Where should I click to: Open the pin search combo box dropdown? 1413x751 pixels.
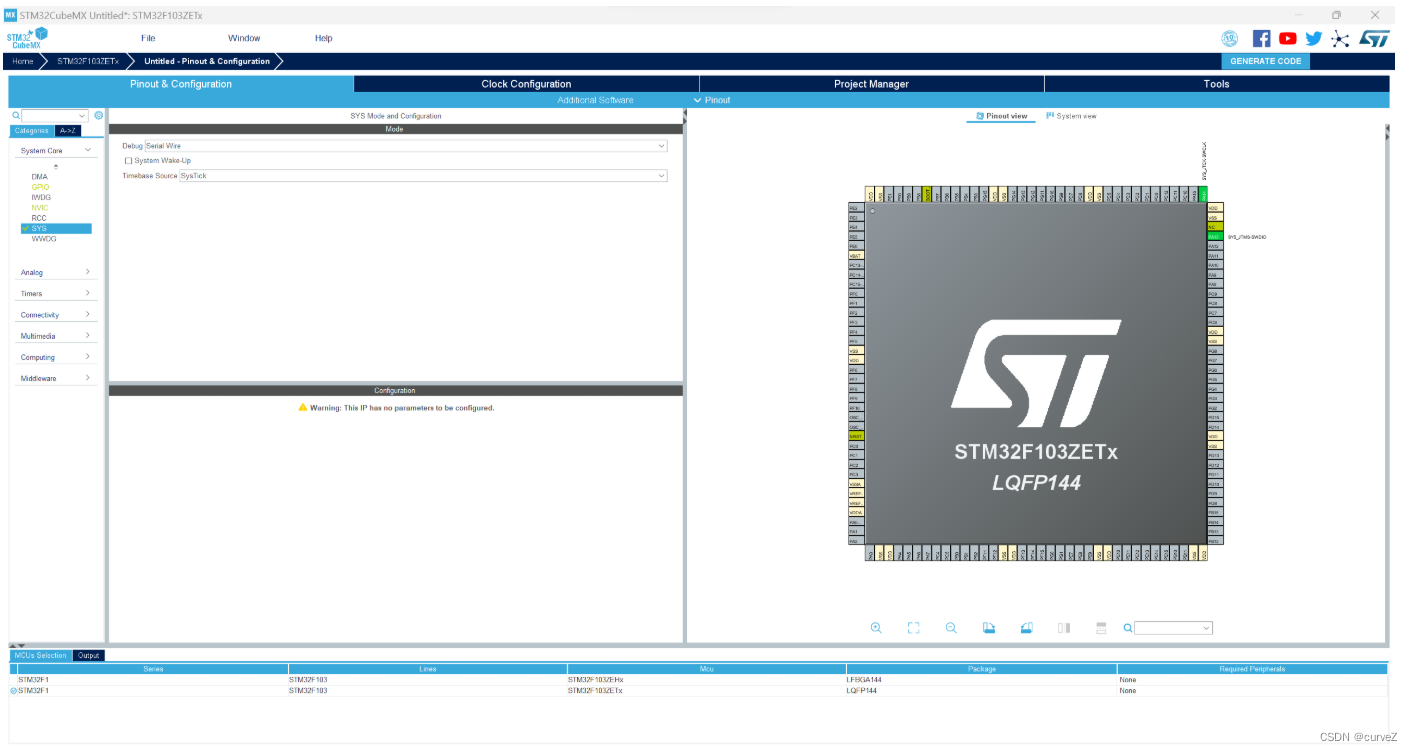tap(1207, 628)
